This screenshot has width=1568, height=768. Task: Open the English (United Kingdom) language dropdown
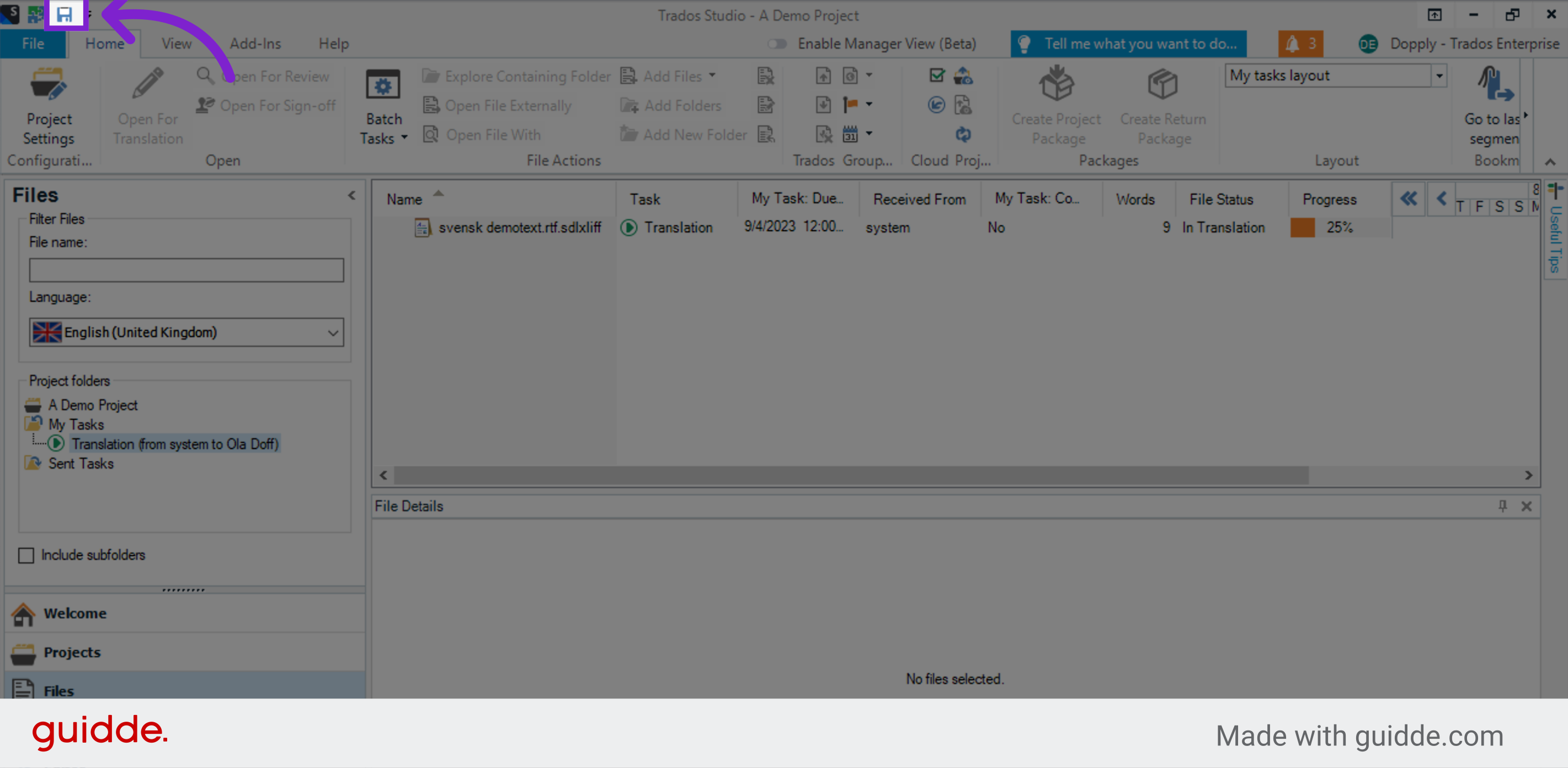coord(186,332)
